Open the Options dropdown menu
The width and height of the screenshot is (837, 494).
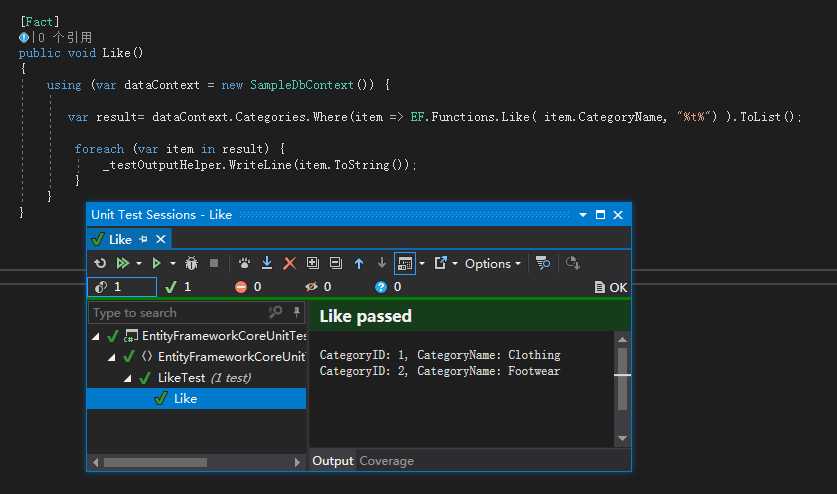pyautogui.click(x=492, y=263)
